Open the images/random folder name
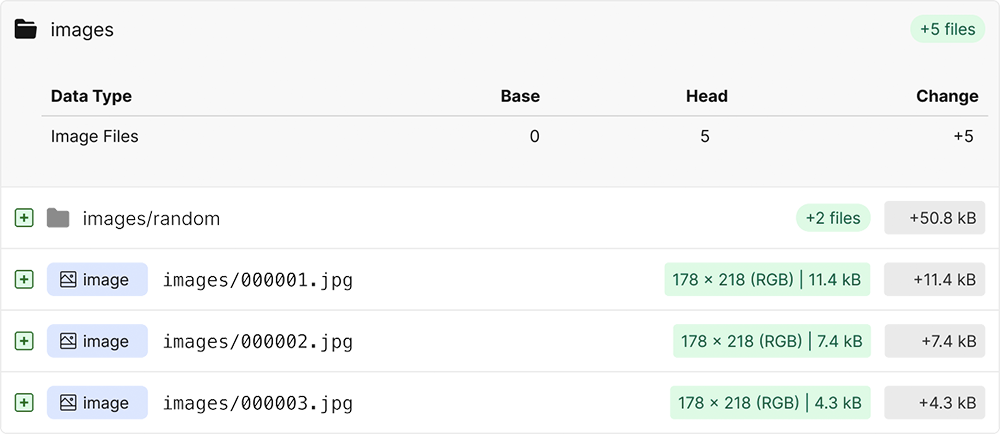This screenshot has width=1000, height=434. [151, 218]
